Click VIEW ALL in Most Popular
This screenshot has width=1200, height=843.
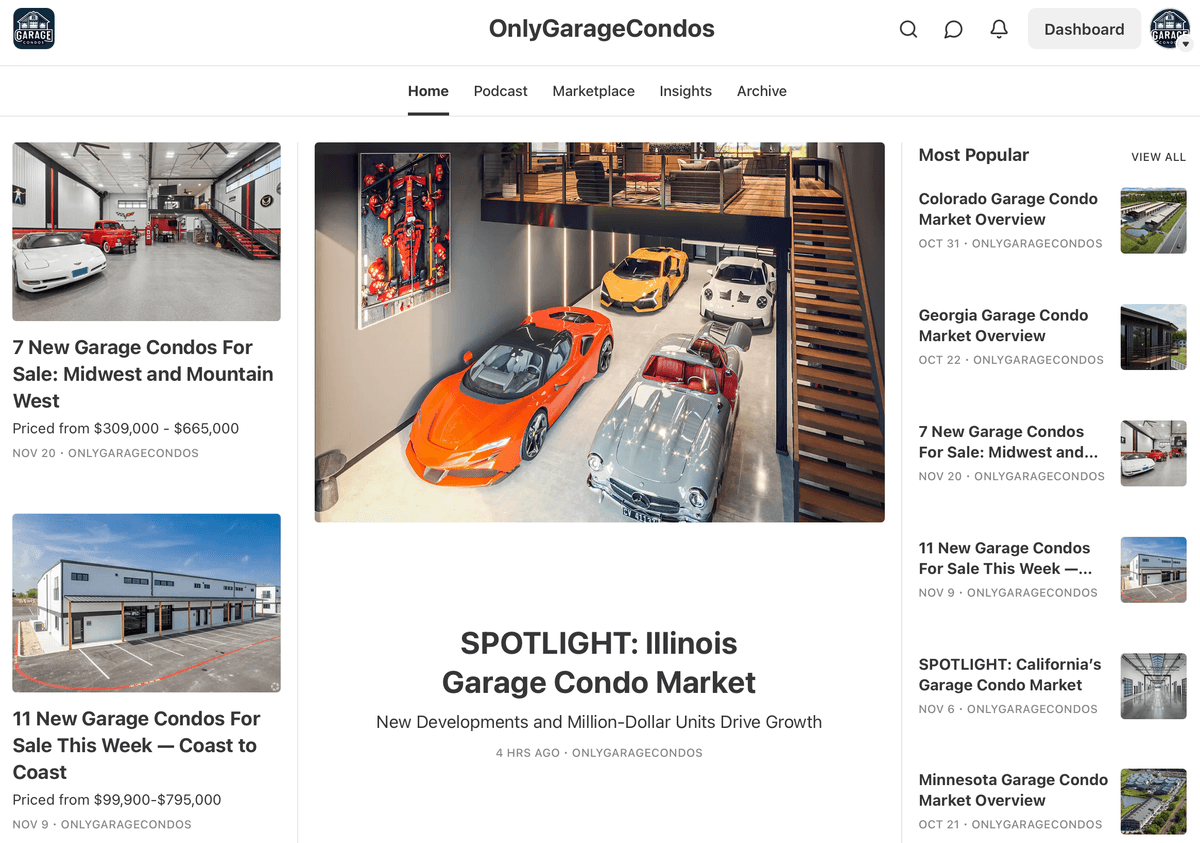tap(1158, 157)
